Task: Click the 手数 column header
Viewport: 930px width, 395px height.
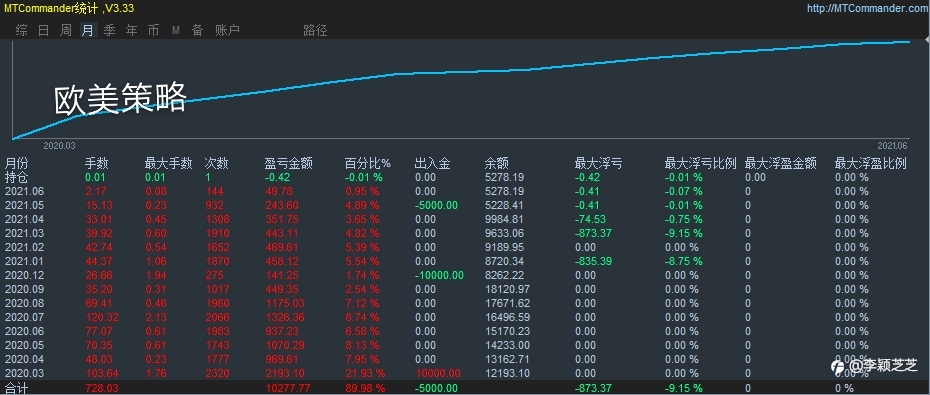Action: coord(97,163)
